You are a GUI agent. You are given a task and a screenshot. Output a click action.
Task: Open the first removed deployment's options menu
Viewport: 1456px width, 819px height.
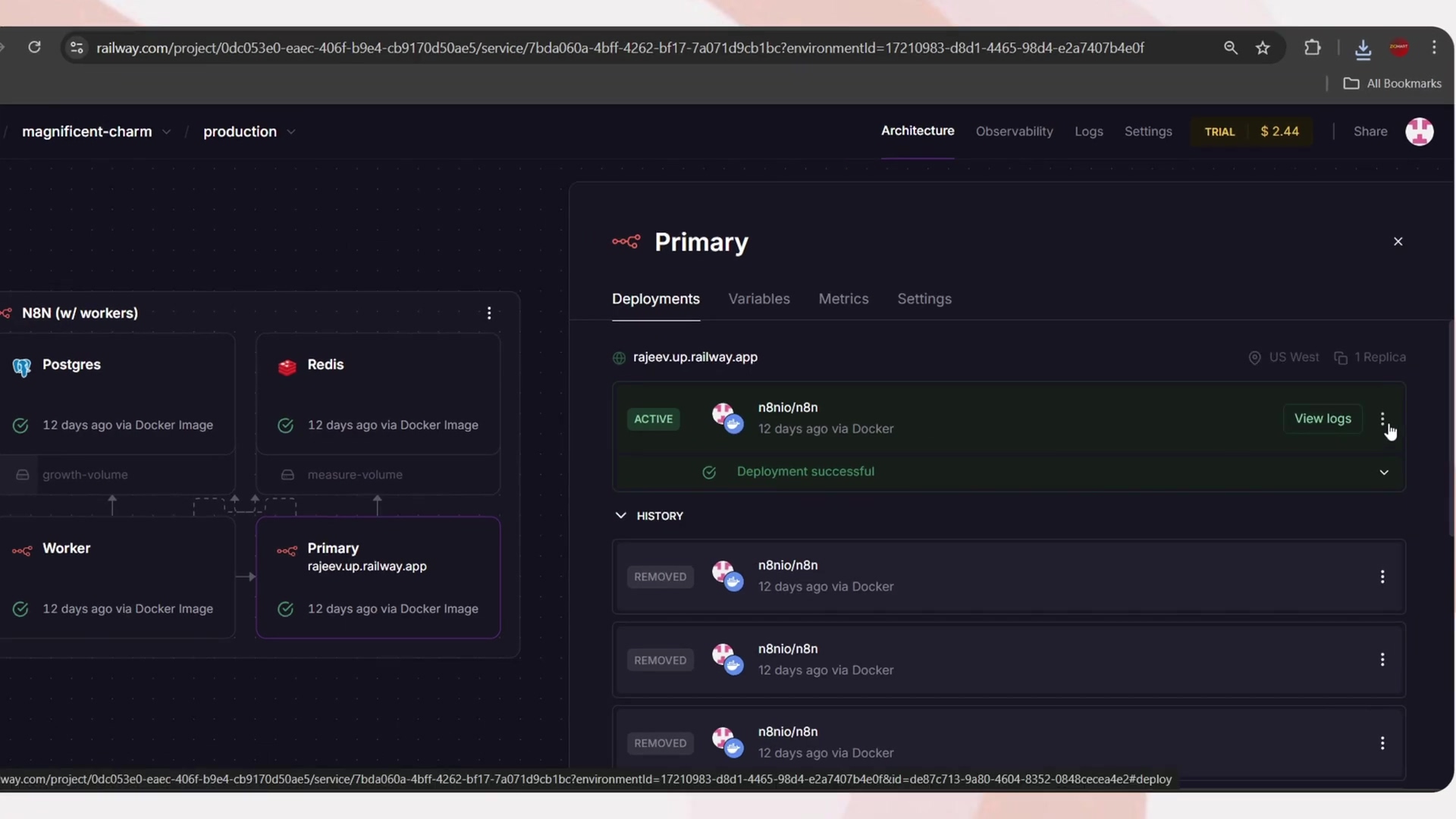click(x=1382, y=577)
